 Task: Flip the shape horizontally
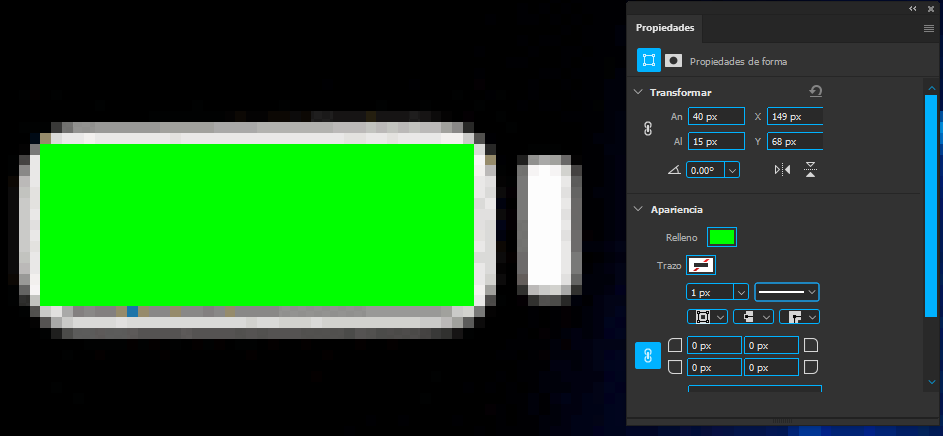(x=782, y=170)
